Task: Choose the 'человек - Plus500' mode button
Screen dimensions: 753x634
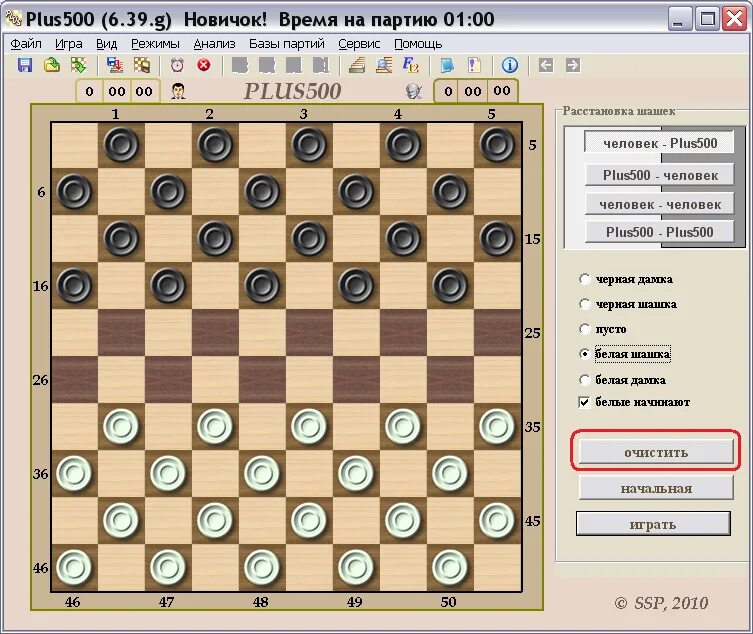Action: [x=659, y=143]
